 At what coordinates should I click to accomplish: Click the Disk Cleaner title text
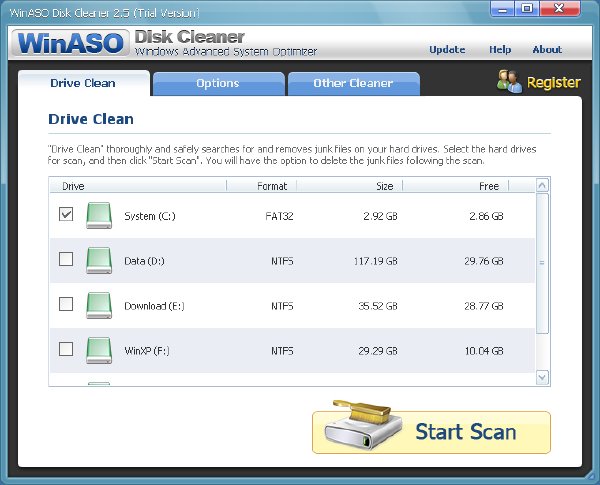(x=189, y=37)
